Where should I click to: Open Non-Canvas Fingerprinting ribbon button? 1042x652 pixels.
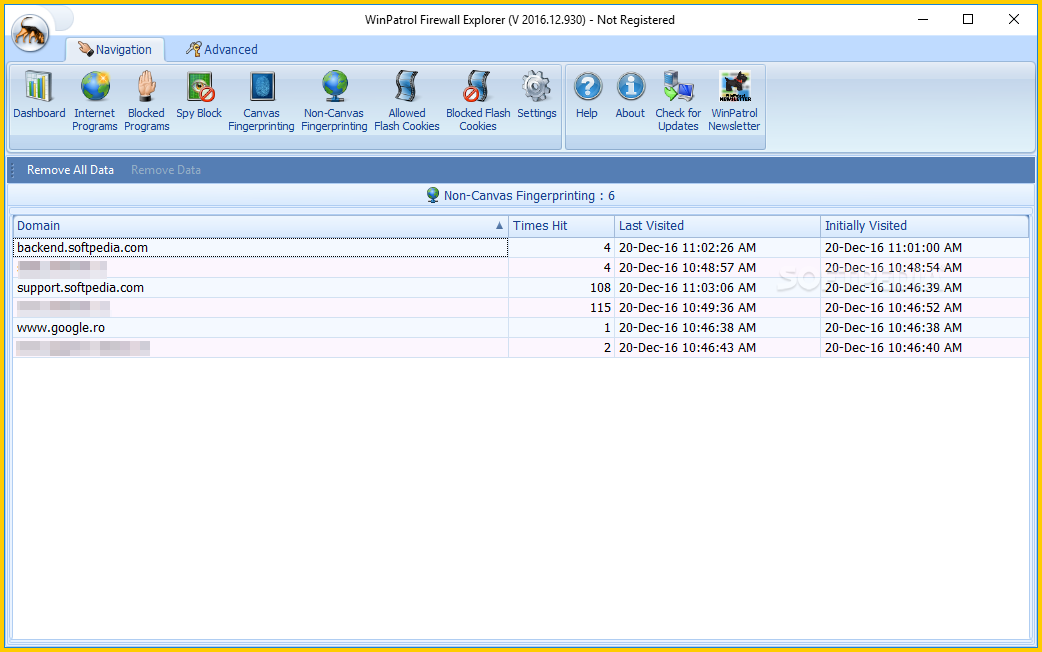pos(334,101)
